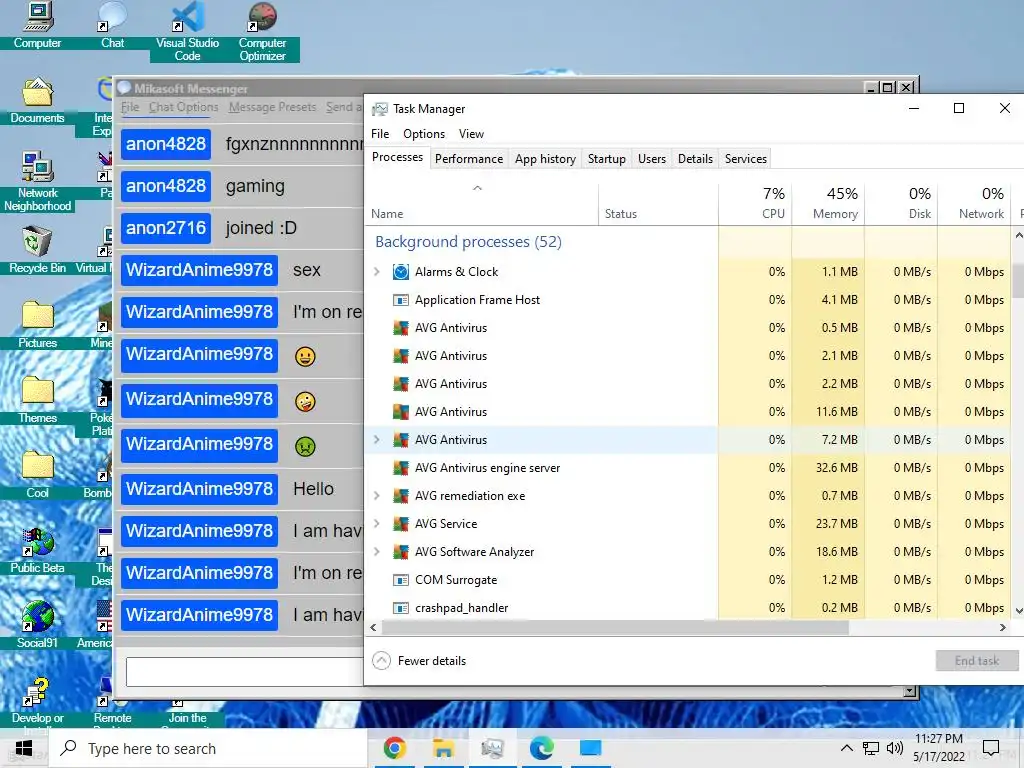
Task: Open Computer Optimizer desktop shortcut
Action: [262, 31]
